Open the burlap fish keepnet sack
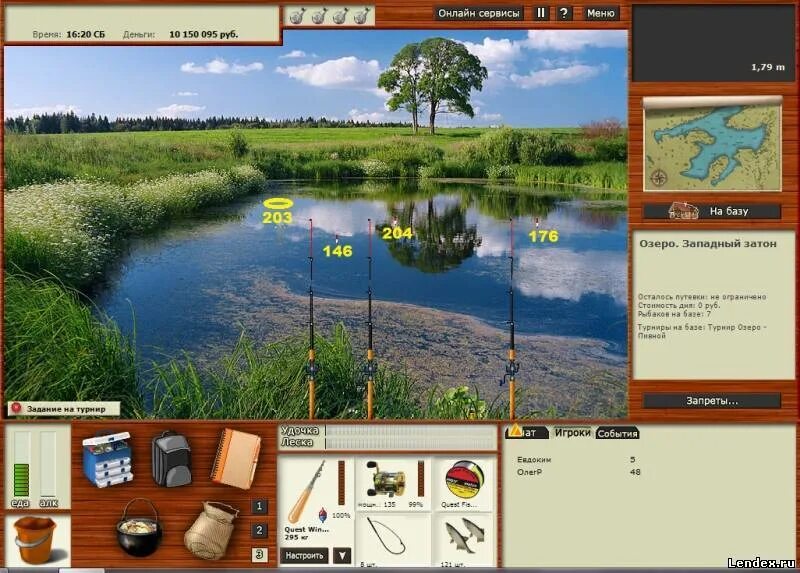This screenshot has height=573, width=800. pos(211,530)
